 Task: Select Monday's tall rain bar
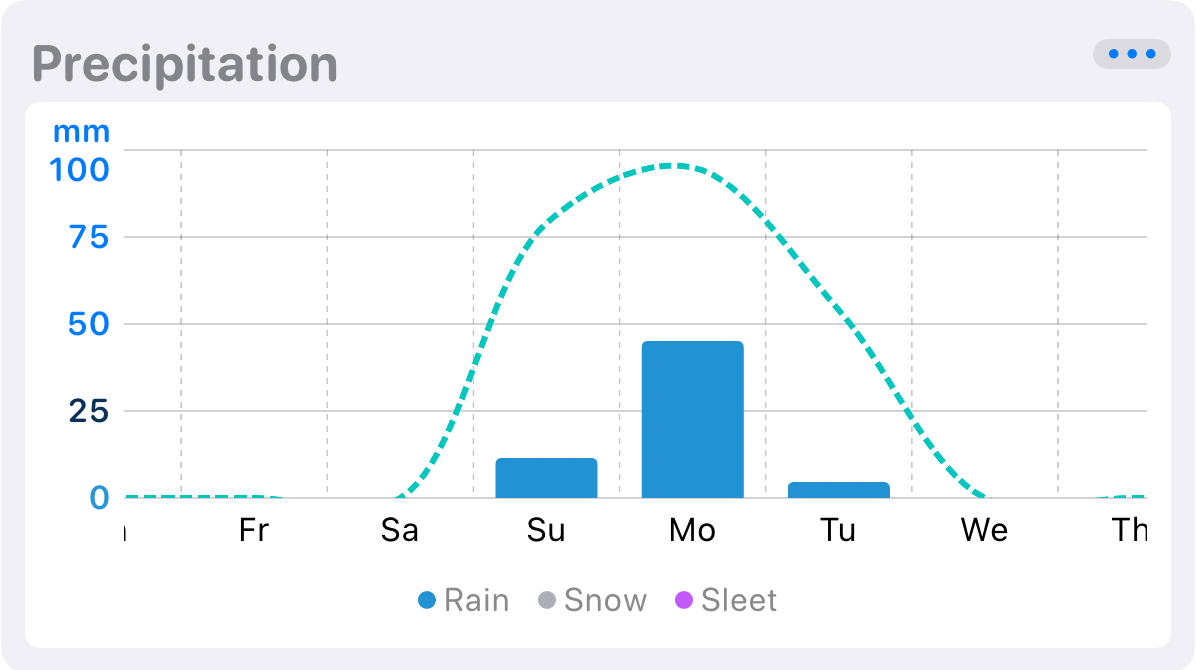(692, 420)
